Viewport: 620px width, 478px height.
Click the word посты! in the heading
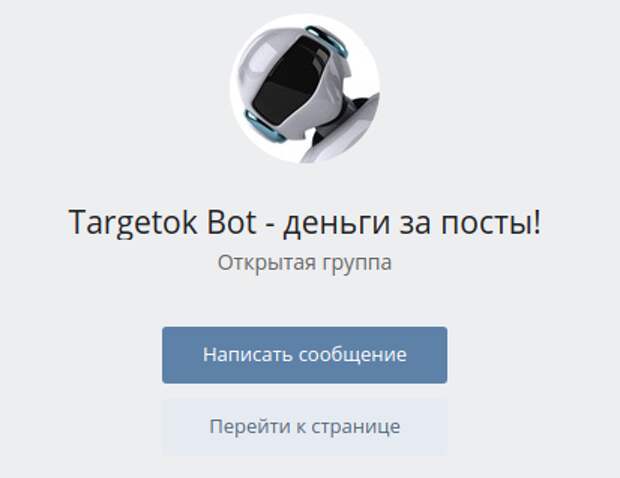[x=491, y=222]
